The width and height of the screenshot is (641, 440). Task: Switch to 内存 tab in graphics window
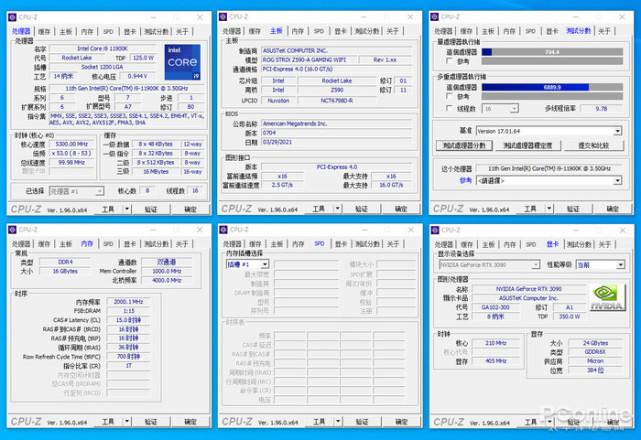coord(510,244)
